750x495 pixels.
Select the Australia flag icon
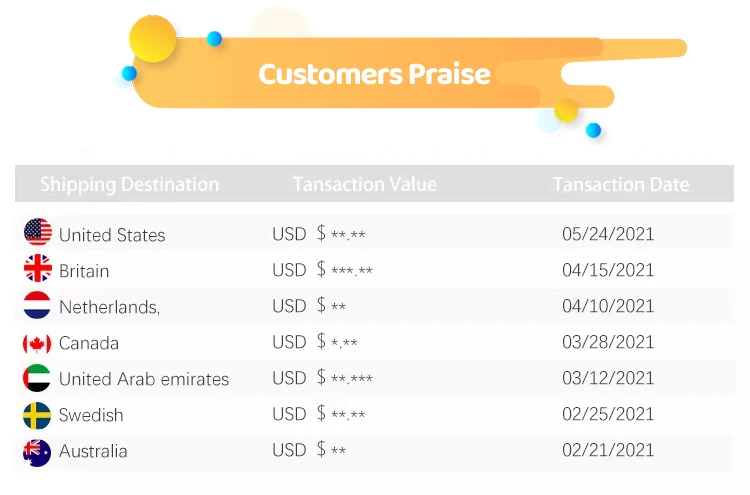[x=37, y=451]
